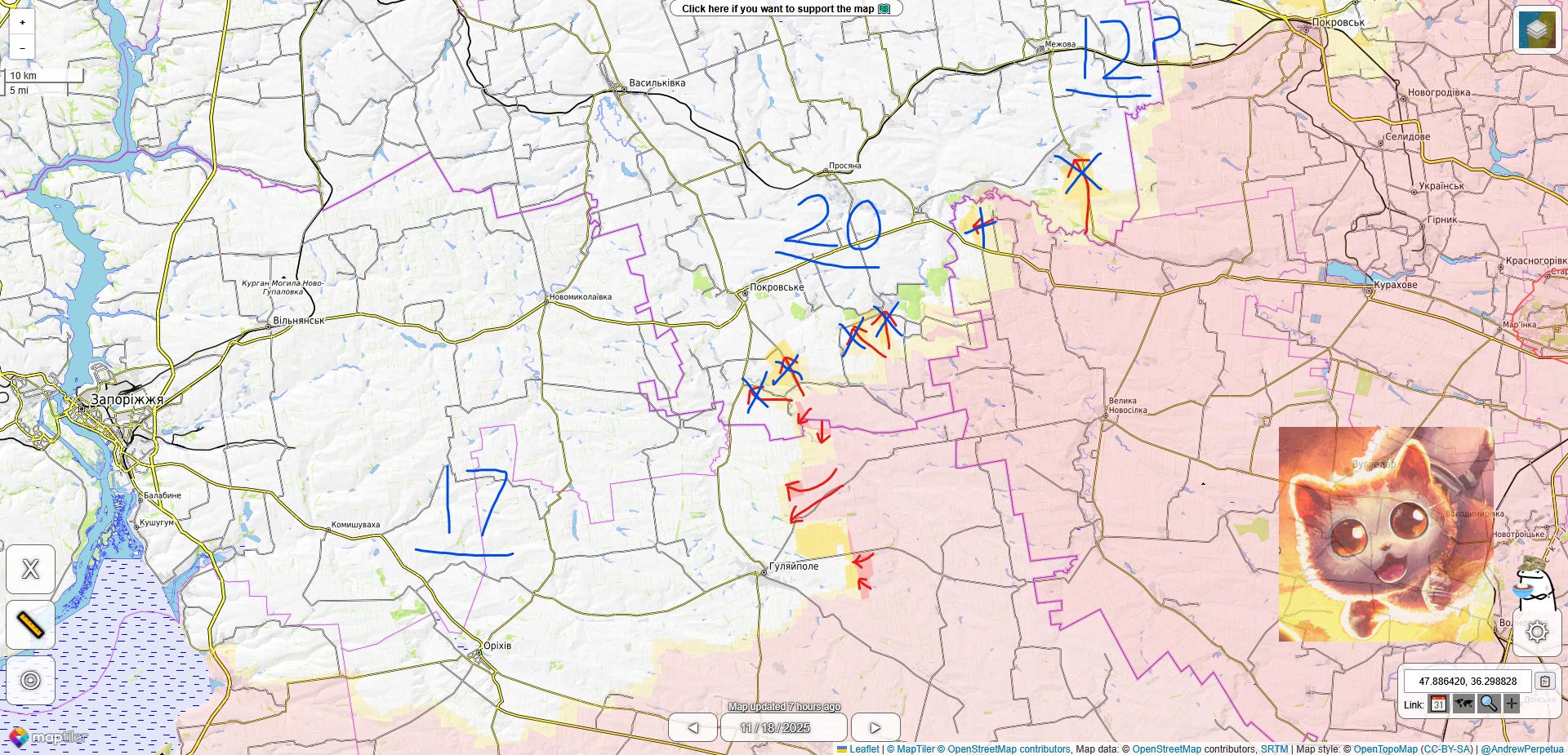Open the @AndrewPerpetua link

[x=1522, y=748]
